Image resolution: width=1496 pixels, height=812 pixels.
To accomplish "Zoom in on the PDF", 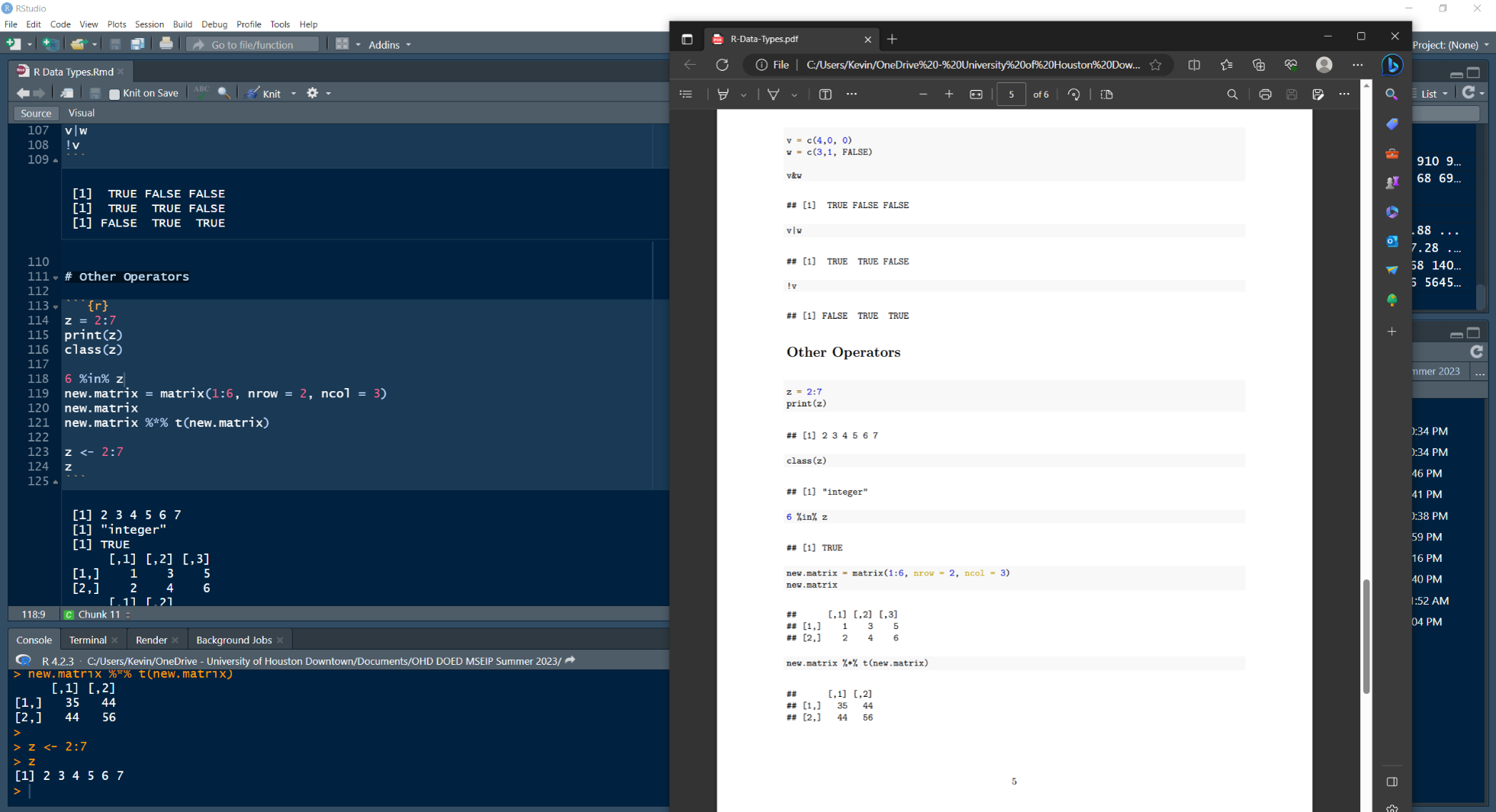I will click(949, 95).
